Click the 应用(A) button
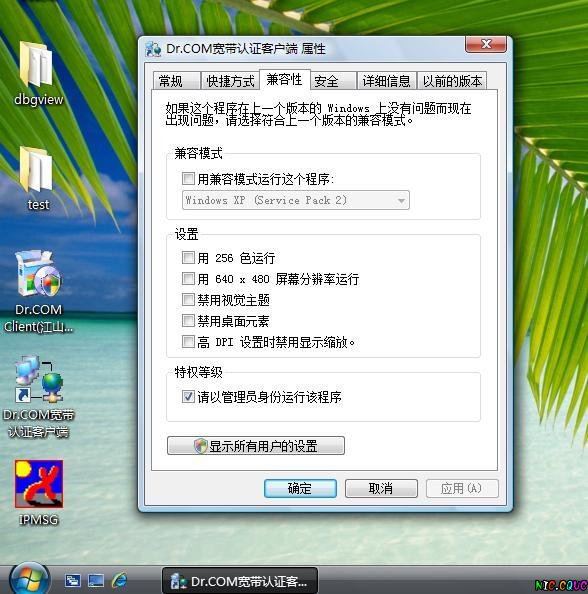The width and height of the screenshot is (588, 594). [x=462, y=489]
